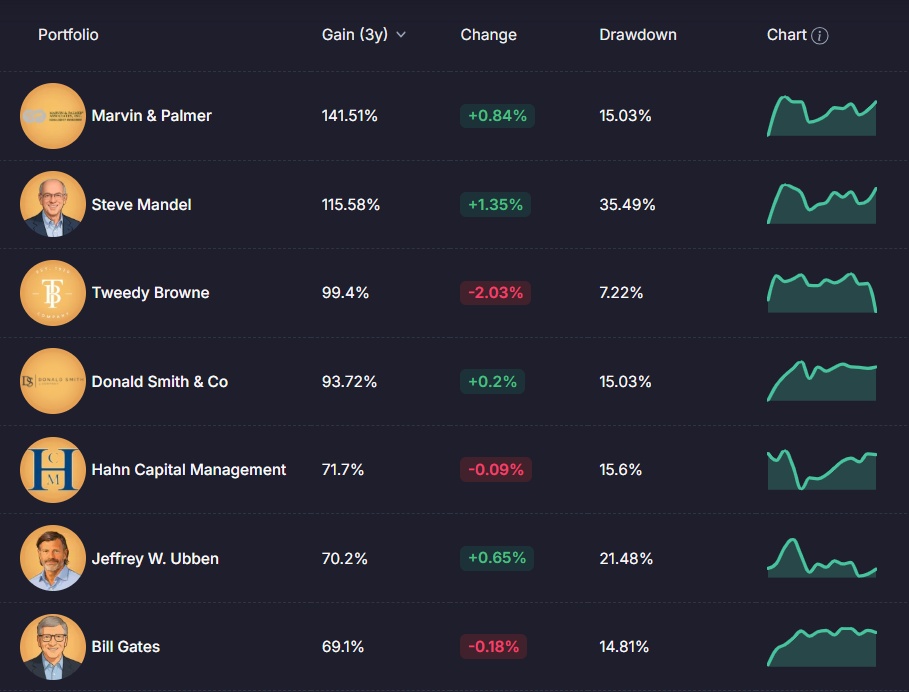Click the Donald Smith & Co sparkline chart
This screenshot has width=909, height=692.
pyautogui.click(x=821, y=381)
